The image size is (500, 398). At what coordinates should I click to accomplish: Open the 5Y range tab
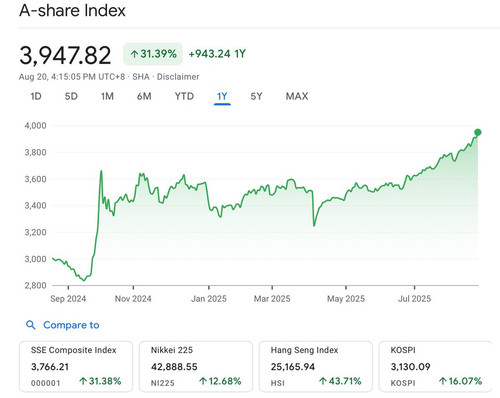pyautogui.click(x=256, y=96)
